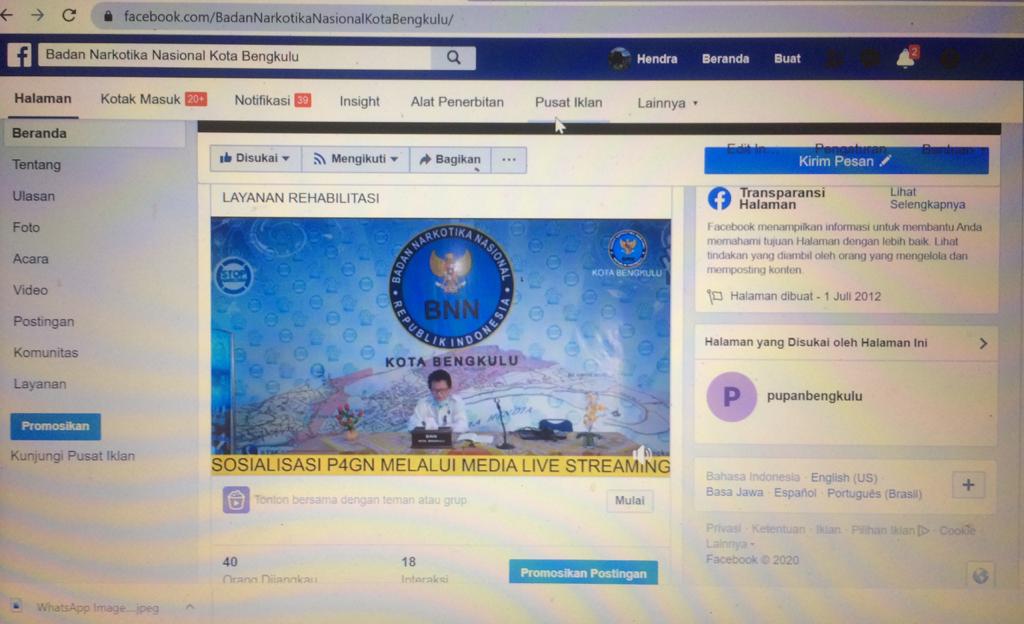Select Postingan in left sidebar

(44, 321)
